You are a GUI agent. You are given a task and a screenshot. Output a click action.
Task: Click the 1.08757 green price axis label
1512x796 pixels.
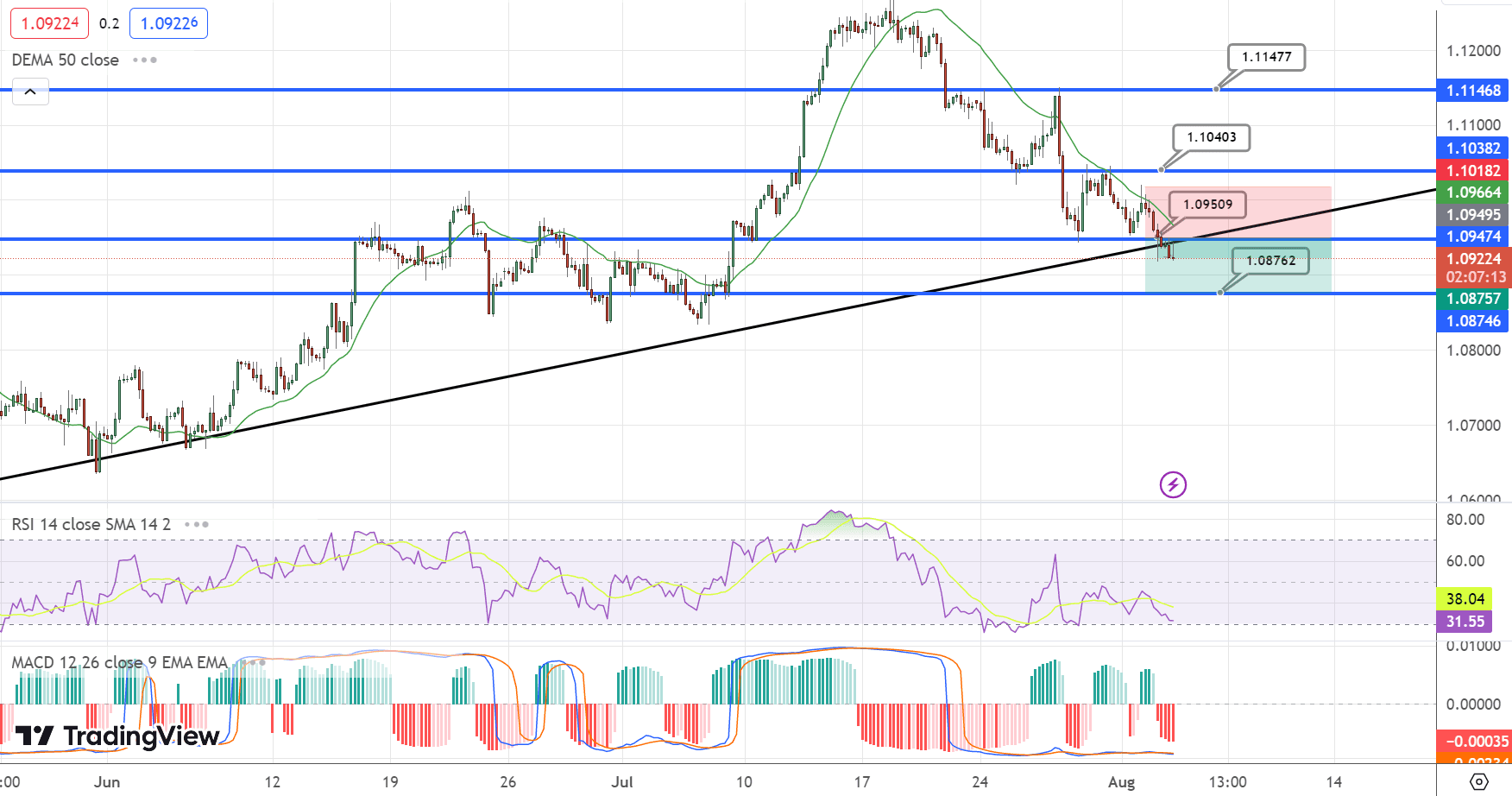pos(1474,299)
